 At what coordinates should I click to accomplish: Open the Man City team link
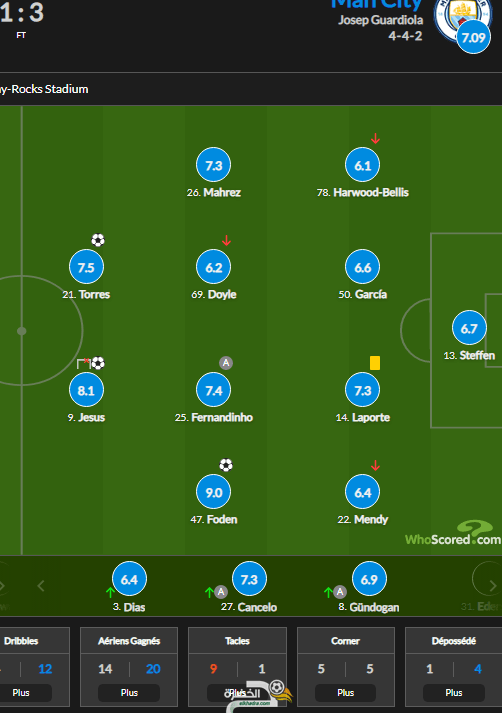coord(376,5)
